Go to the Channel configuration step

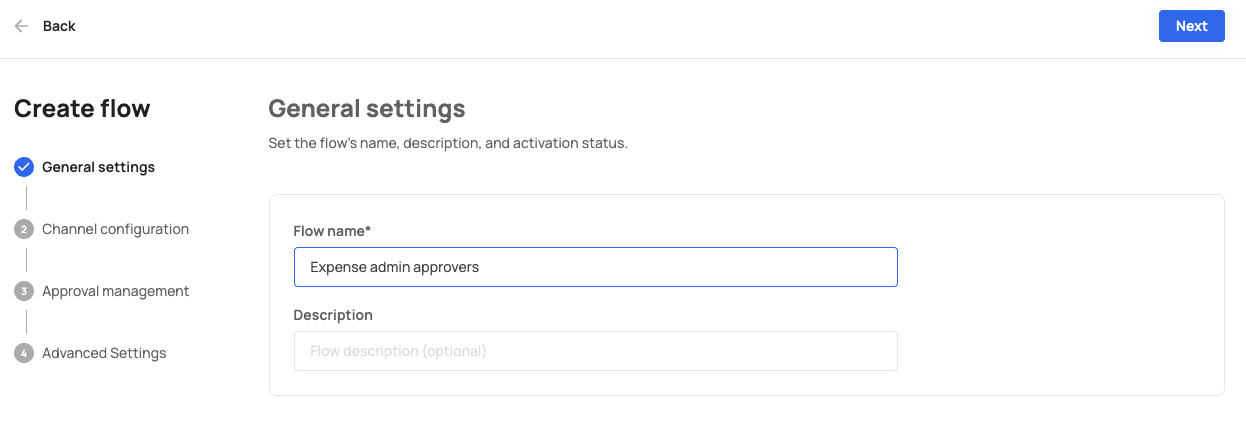pyautogui.click(x=115, y=229)
